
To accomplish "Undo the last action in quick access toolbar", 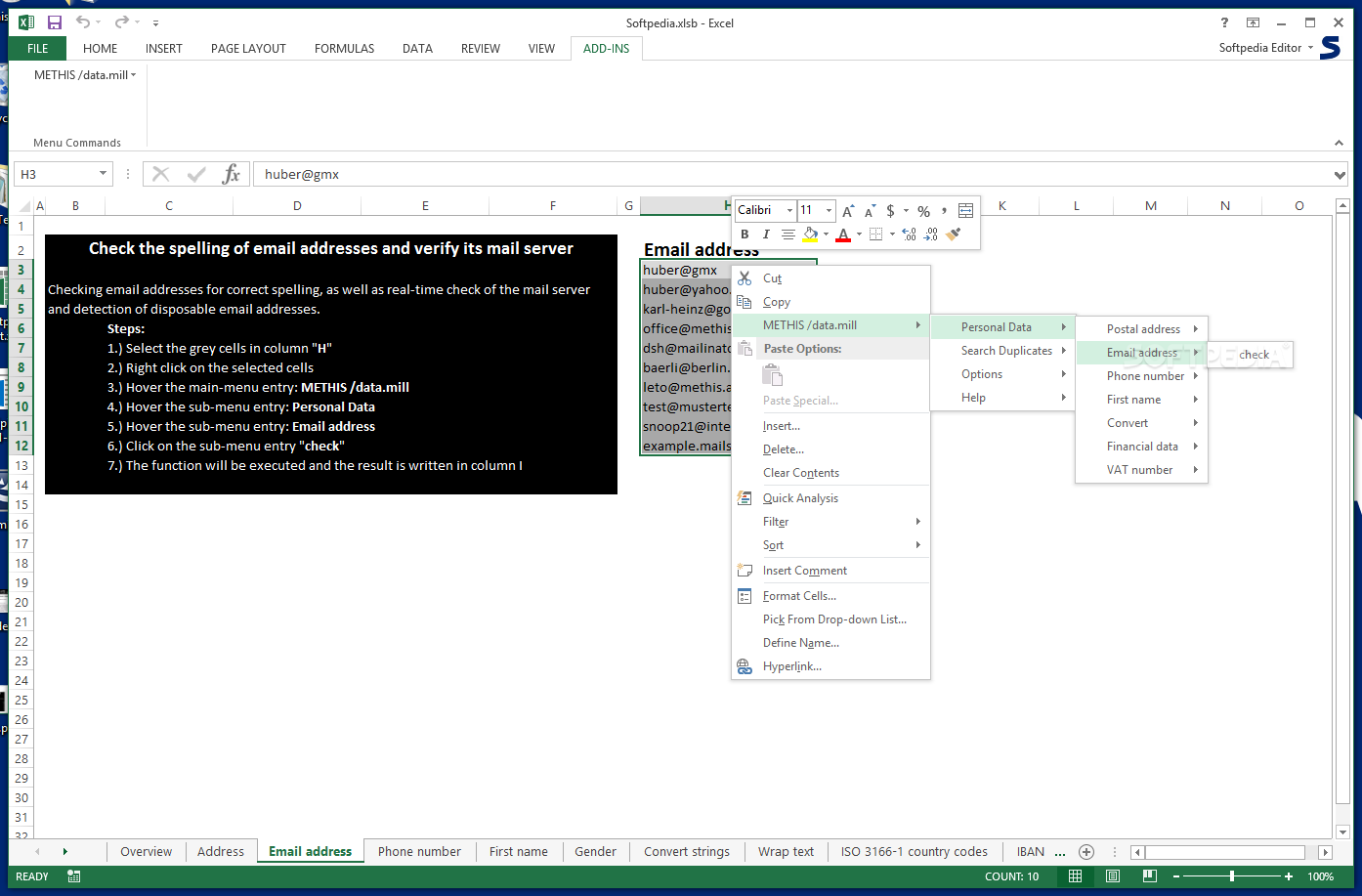I will pos(83,22).
